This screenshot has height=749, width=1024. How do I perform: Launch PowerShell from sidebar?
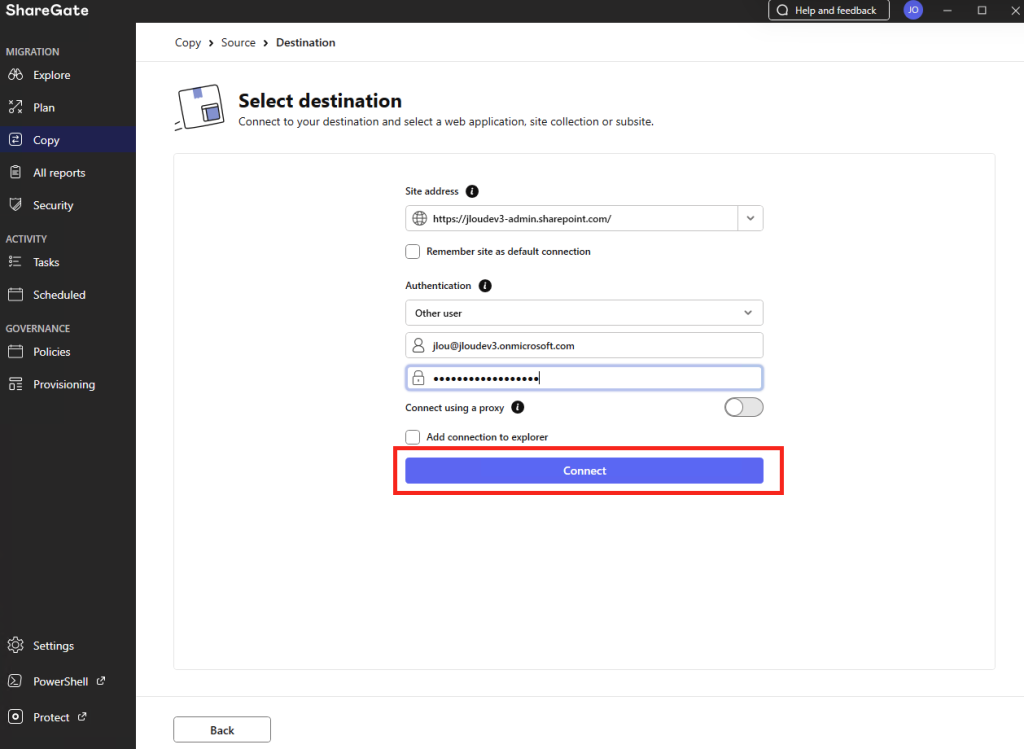[68, 682]
